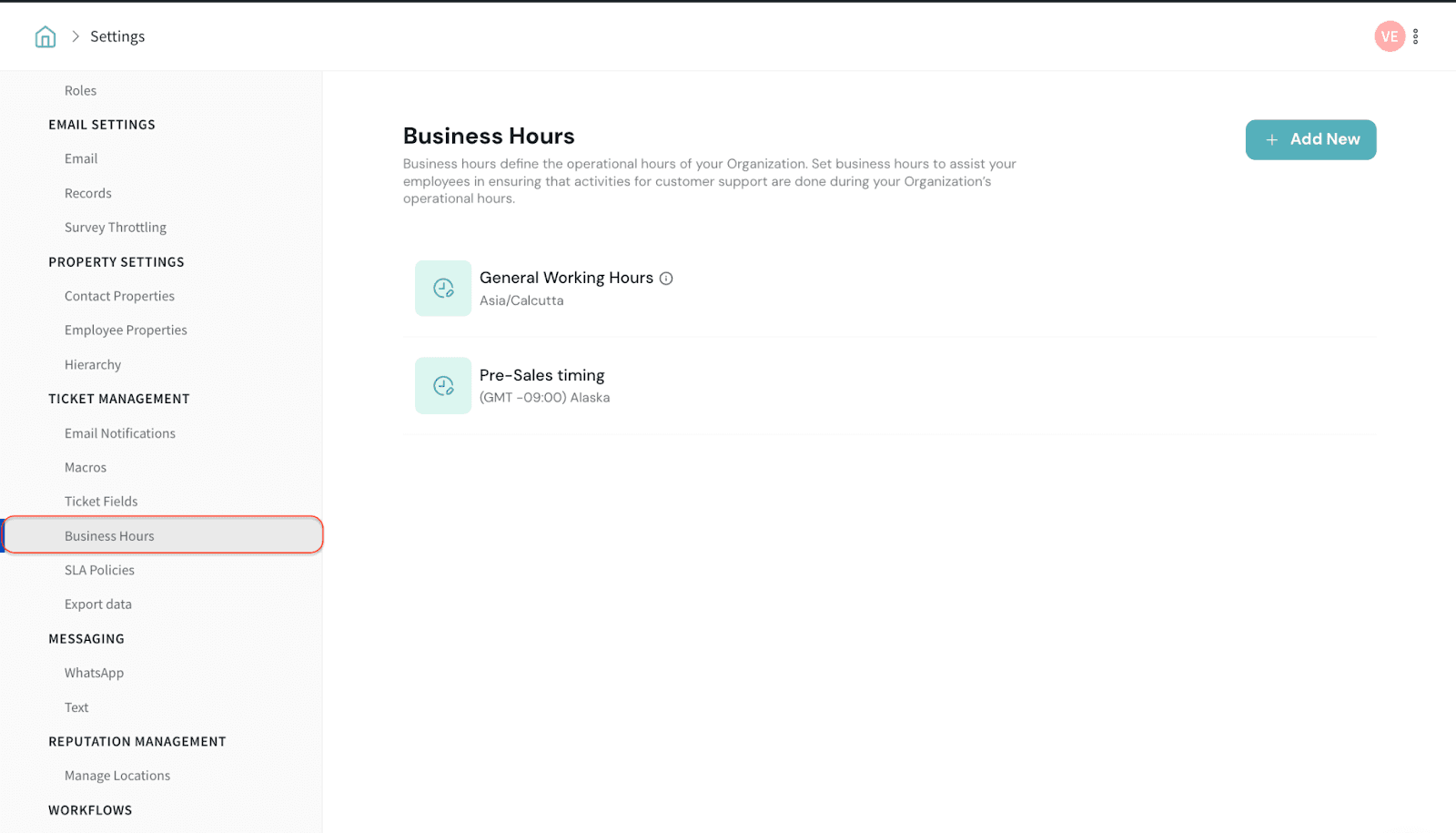Open Employee Properties settings
Viewport: 1456px width, 833px height.
[x=126, y=330]
